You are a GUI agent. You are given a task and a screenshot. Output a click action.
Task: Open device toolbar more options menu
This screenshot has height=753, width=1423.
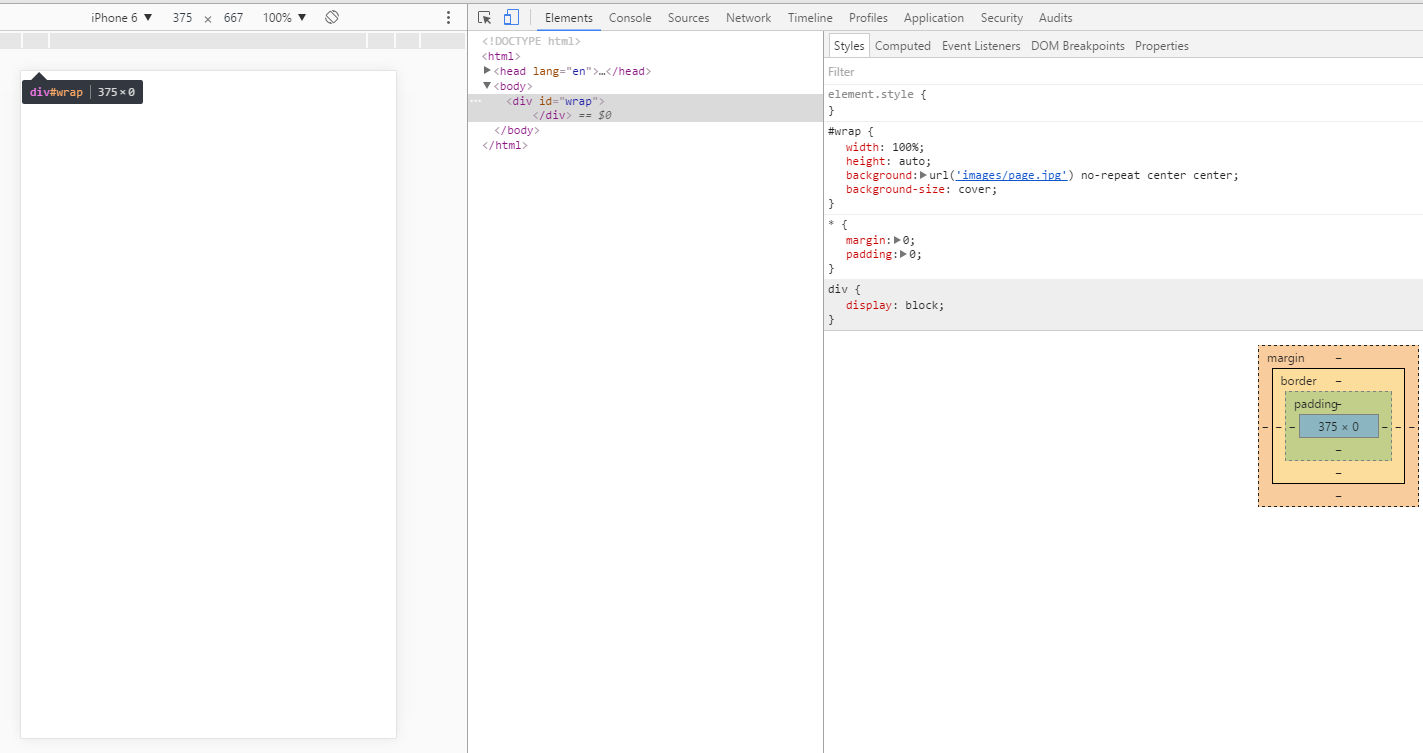pyautogui.click(x=448, y=18)
